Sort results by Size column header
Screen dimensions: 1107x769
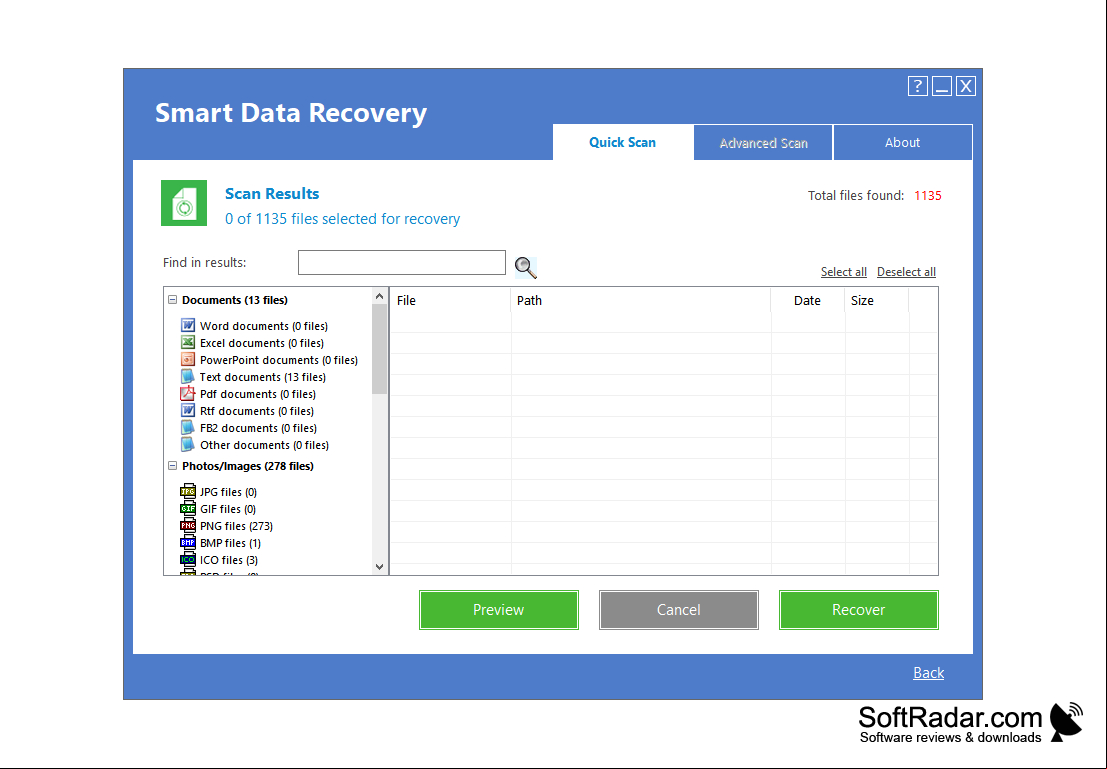point(876,301)
